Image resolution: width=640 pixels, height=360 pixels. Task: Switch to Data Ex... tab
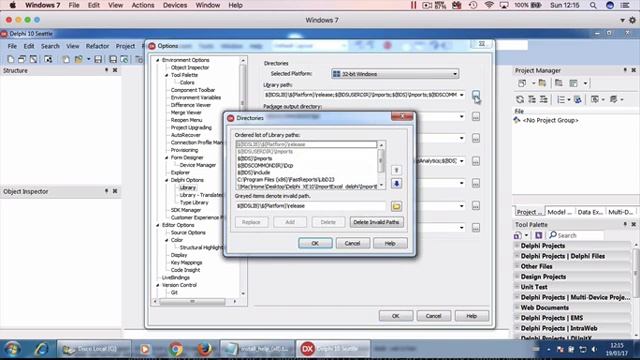pyautogui.click(x=590, y=212)
